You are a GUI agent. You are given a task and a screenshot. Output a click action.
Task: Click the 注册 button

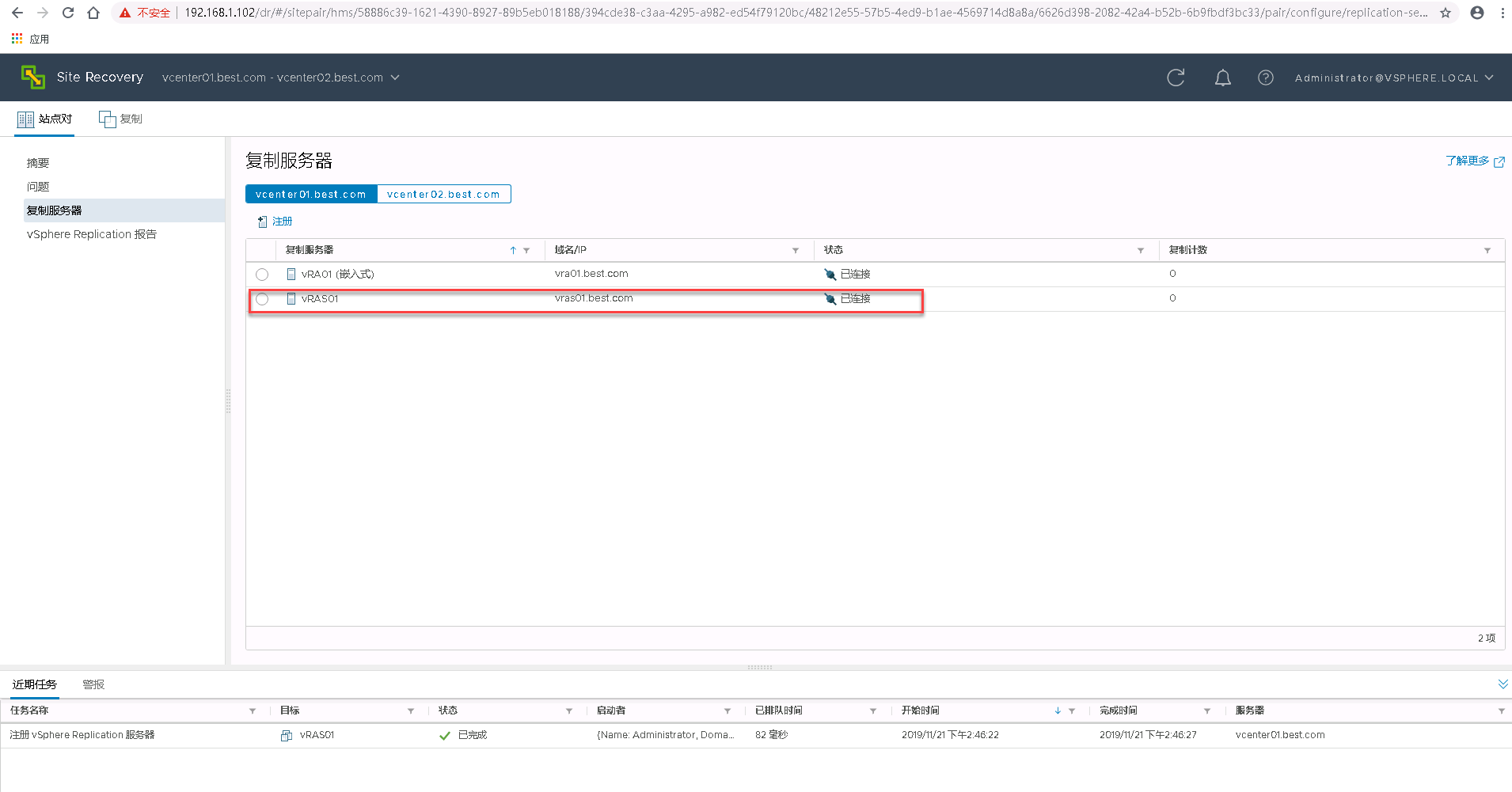(275, 222)
